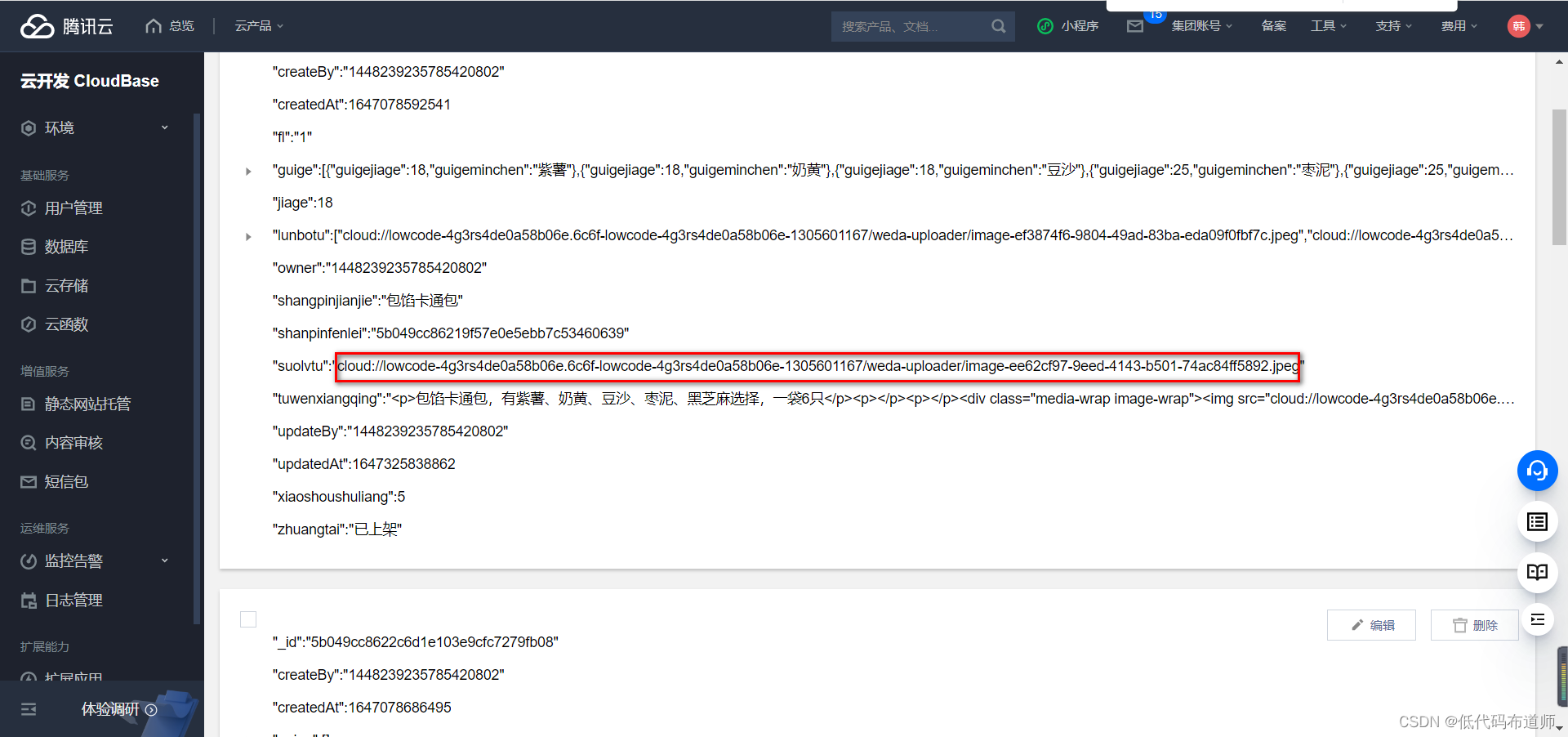Click the "jiage":18 field row
The width and height of the screenshot is (1568, 737).
(x=303, y=203)
